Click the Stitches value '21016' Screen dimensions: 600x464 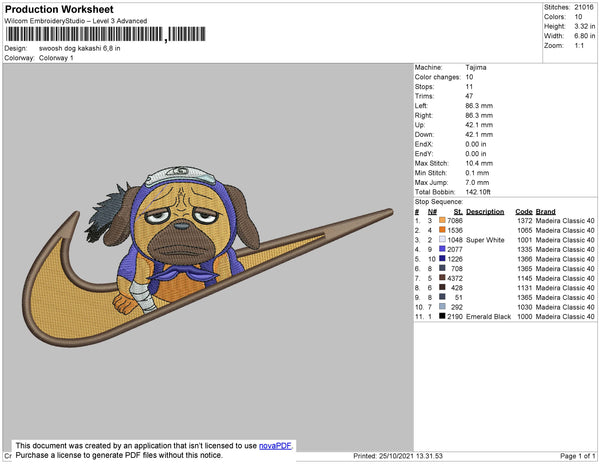coord(584,7)
